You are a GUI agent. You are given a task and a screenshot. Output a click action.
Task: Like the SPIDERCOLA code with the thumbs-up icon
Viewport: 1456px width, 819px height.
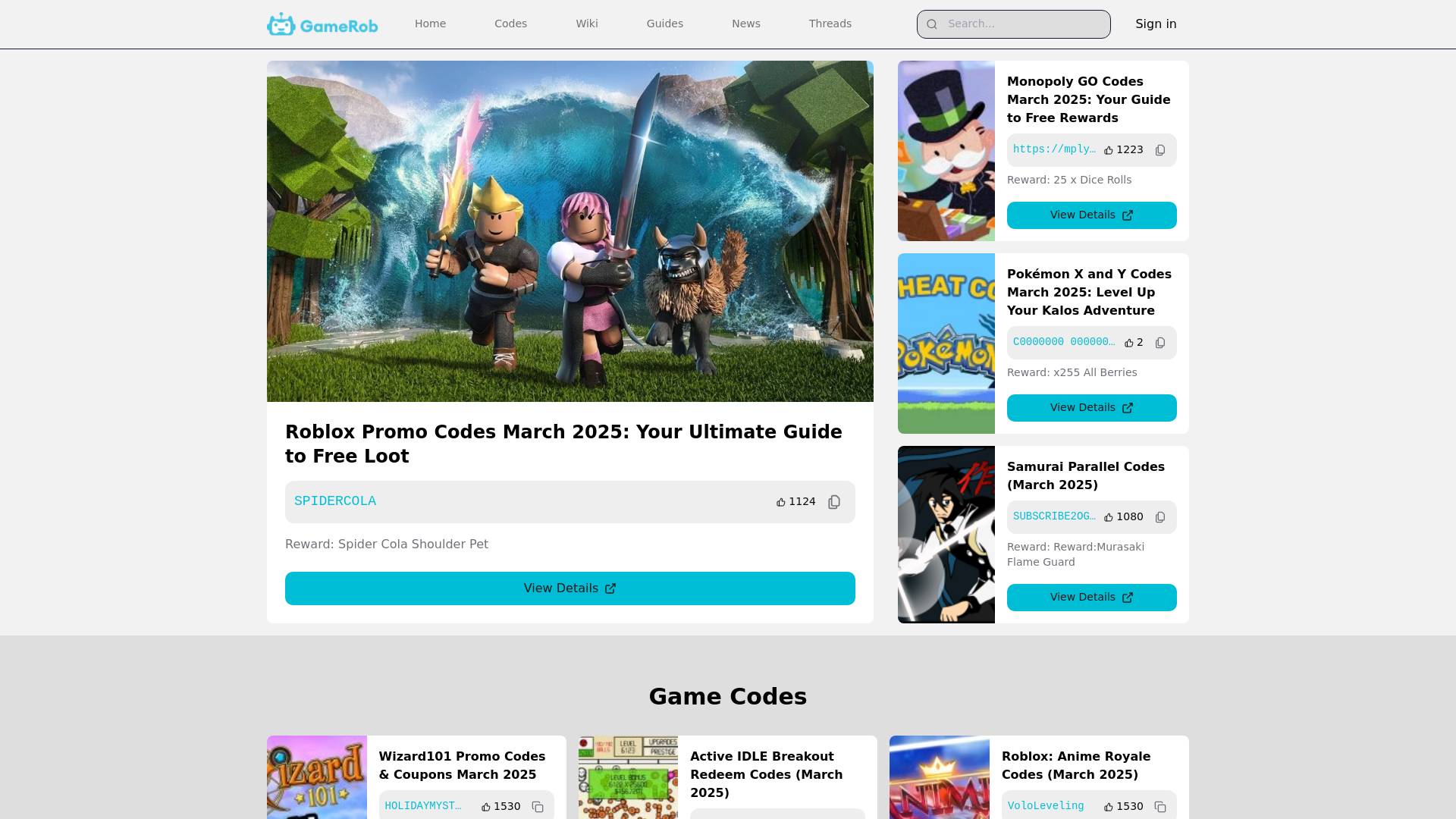click(781, 502)
